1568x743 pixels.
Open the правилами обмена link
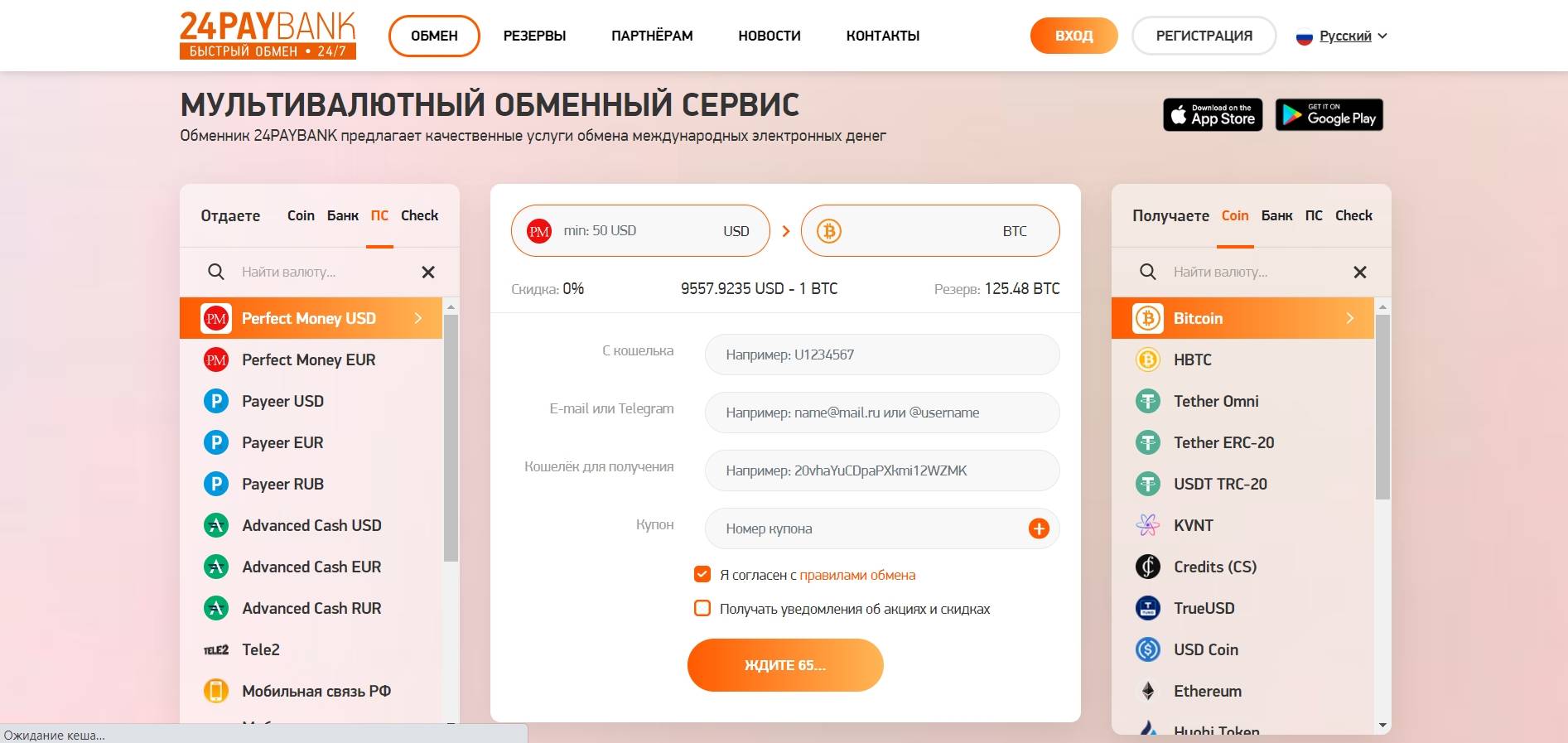pos(857,575)
